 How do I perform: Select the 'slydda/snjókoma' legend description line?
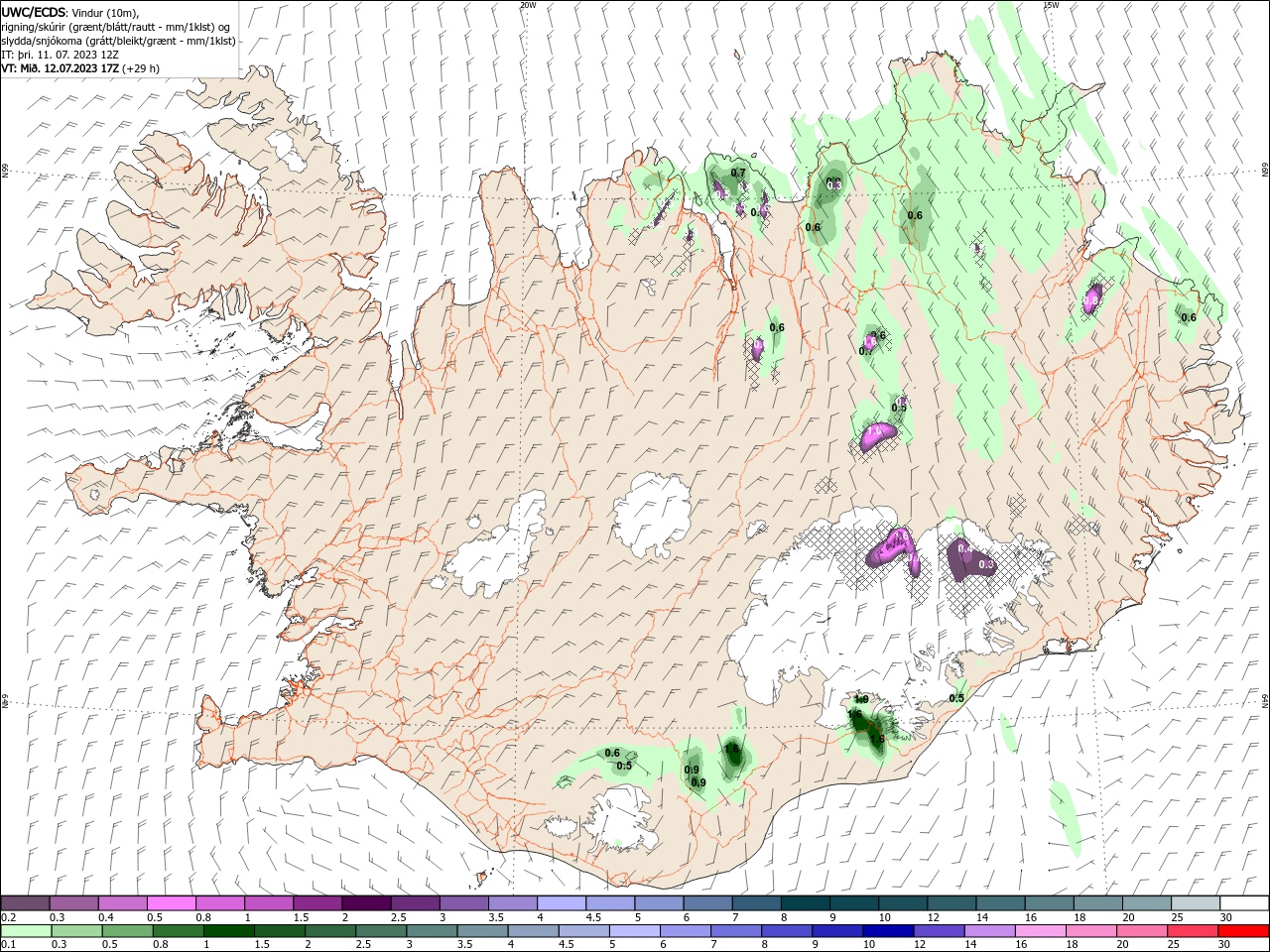pyautogui.click(x=117, y=41)
